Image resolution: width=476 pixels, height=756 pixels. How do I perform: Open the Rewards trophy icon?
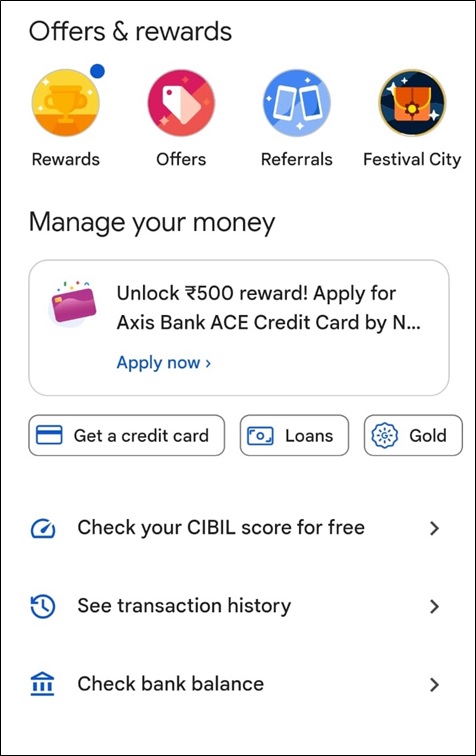pos(66,103)
